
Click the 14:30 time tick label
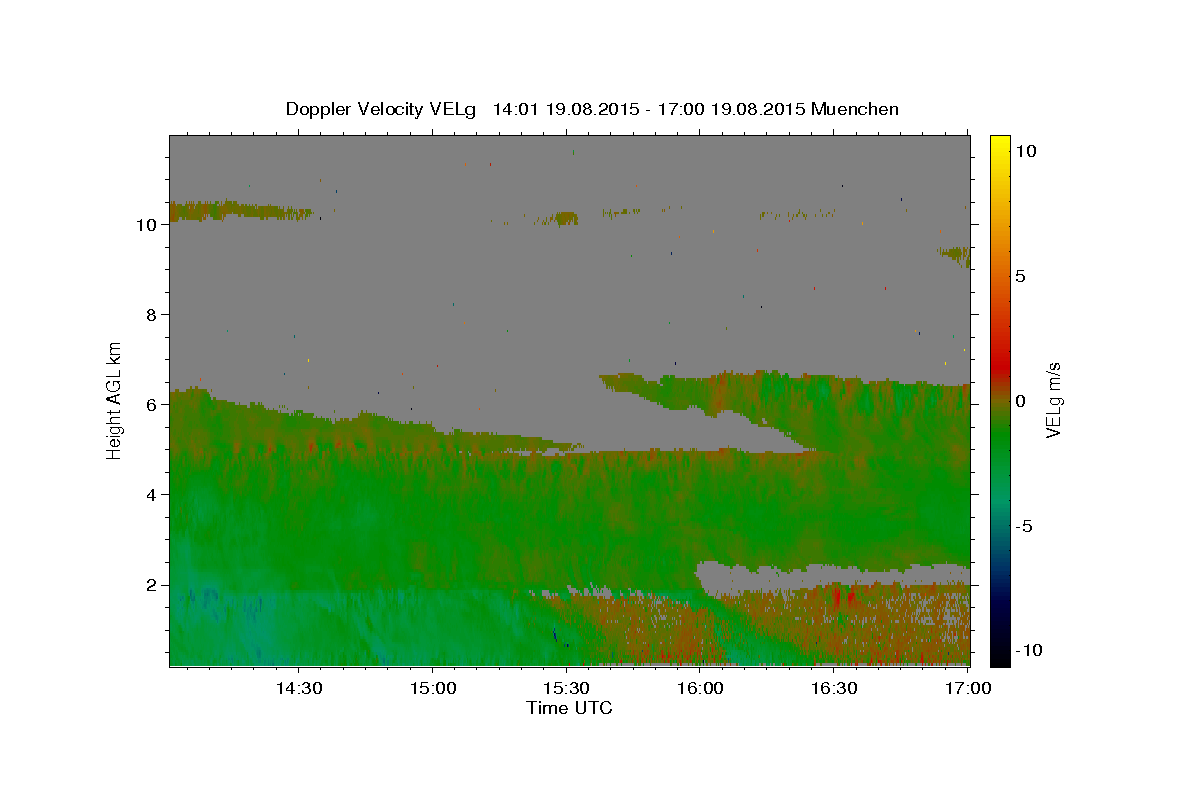298,688
